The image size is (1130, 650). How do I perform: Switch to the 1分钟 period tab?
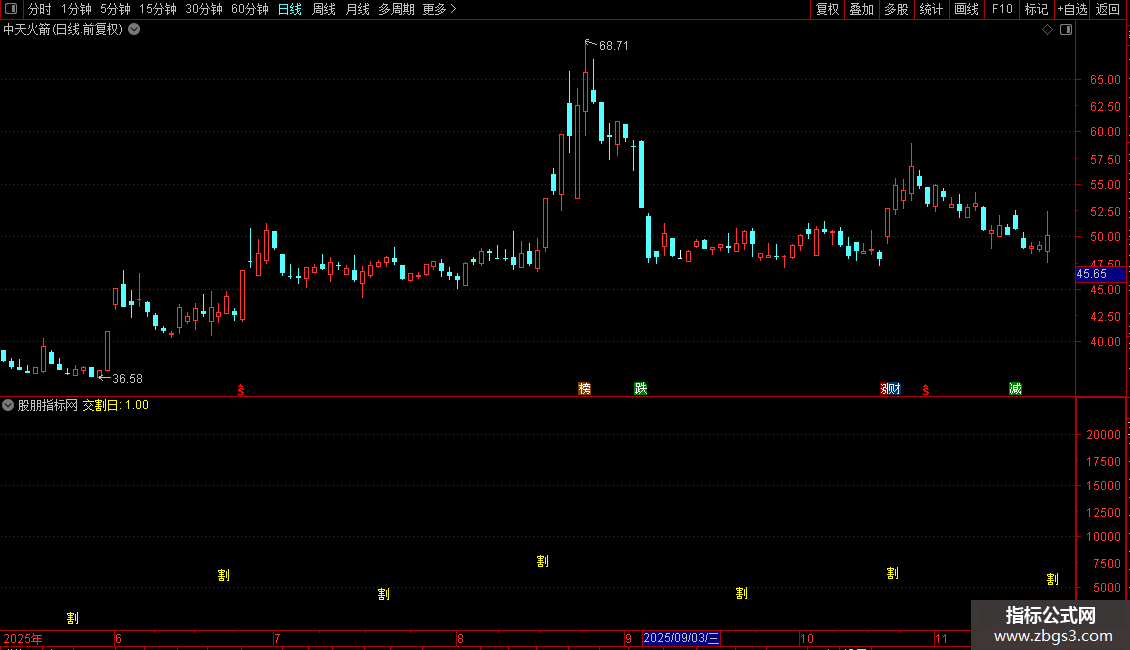76,9
